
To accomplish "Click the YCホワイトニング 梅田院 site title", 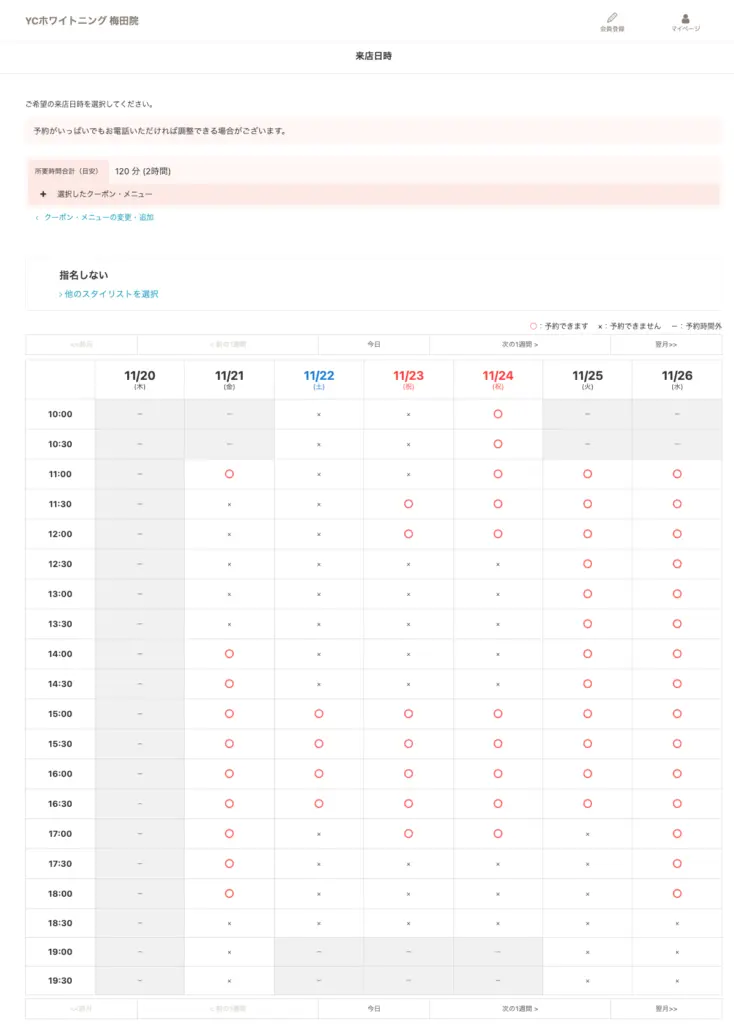I will click(x=82, y=20).
